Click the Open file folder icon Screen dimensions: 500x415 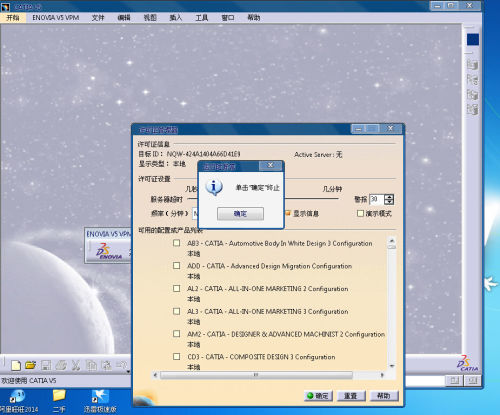coord(30,365)
